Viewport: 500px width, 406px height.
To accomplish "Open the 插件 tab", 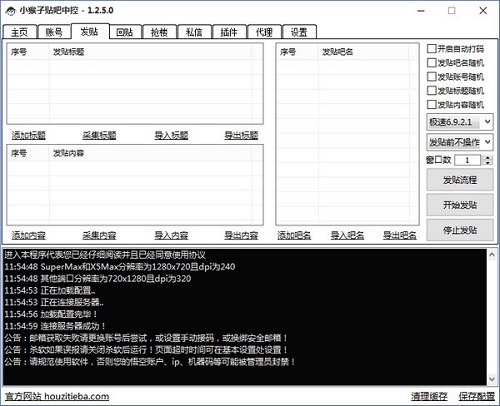I will click(x=229, y=32).
